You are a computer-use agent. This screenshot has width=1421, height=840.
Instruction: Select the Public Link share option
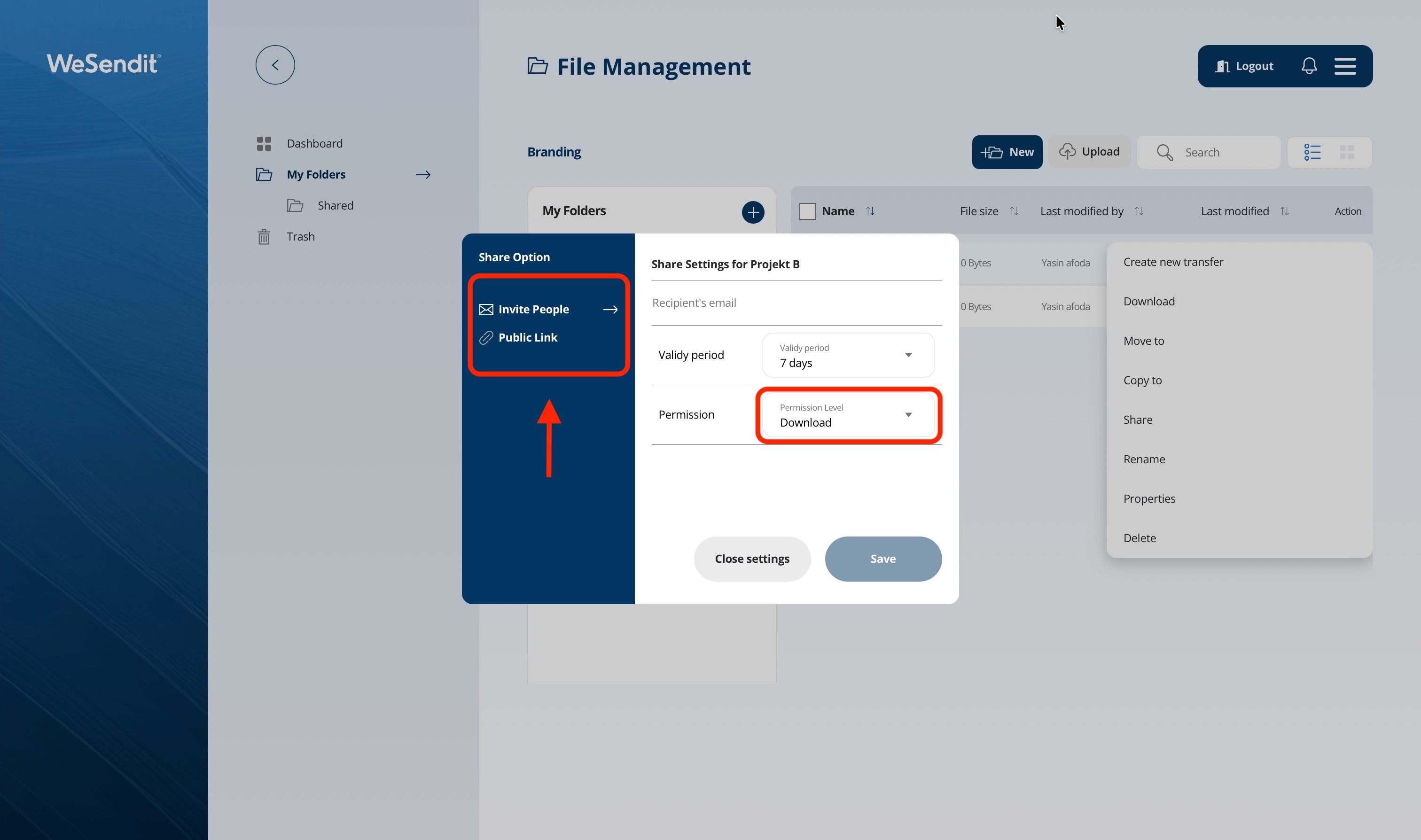pyautogui.click(x=527, y=338)
